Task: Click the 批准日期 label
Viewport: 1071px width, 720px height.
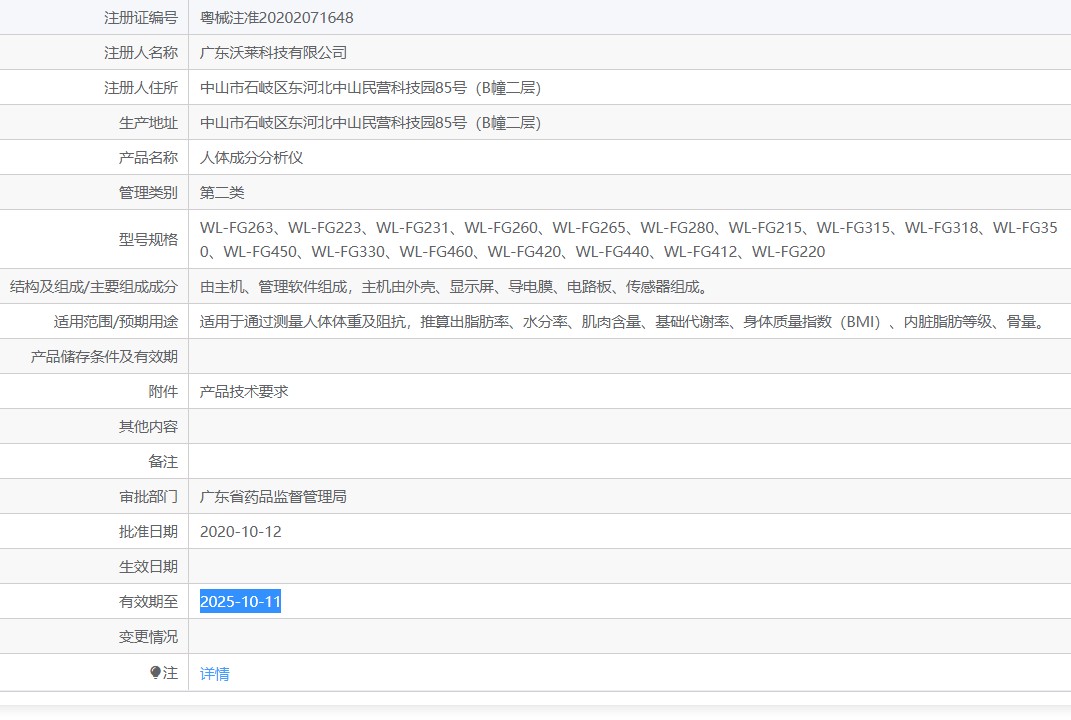Action: 148,531
